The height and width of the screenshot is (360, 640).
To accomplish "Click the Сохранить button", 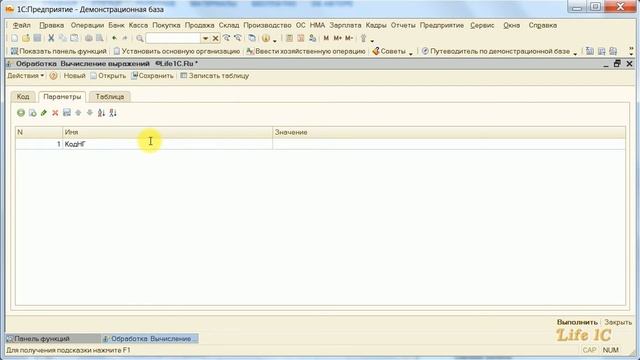I will click(152, 76).
